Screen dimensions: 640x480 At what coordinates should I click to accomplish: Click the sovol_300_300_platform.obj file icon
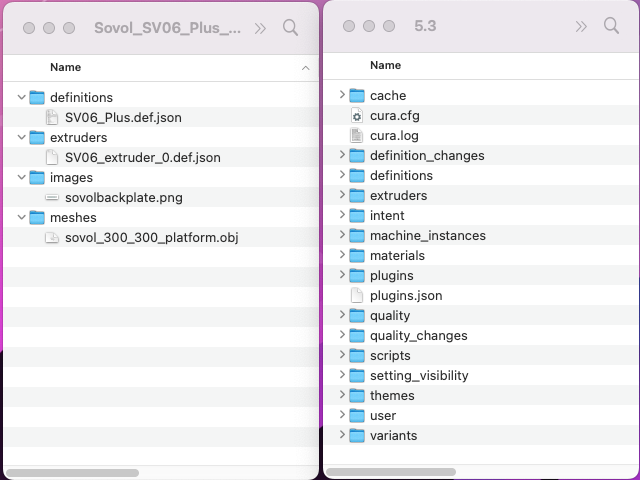coord(51,238)
